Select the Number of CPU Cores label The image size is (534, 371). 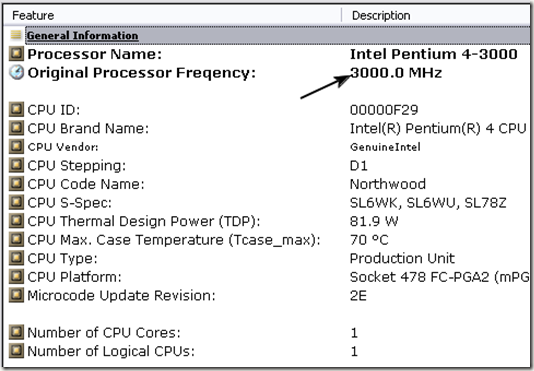point(104,333)
